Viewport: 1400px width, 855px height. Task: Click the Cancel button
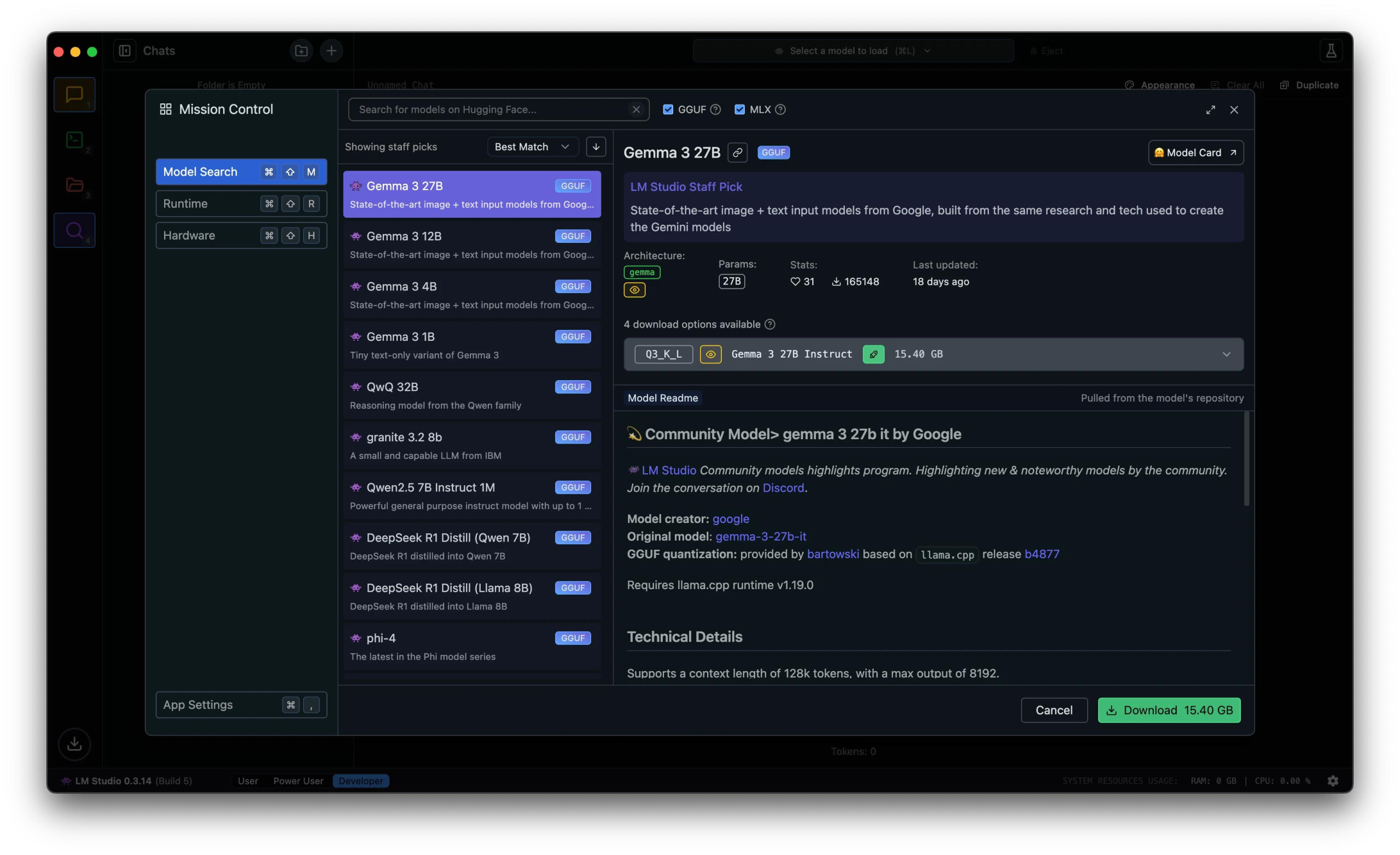pyautogui.click(x=1054, y=710)
